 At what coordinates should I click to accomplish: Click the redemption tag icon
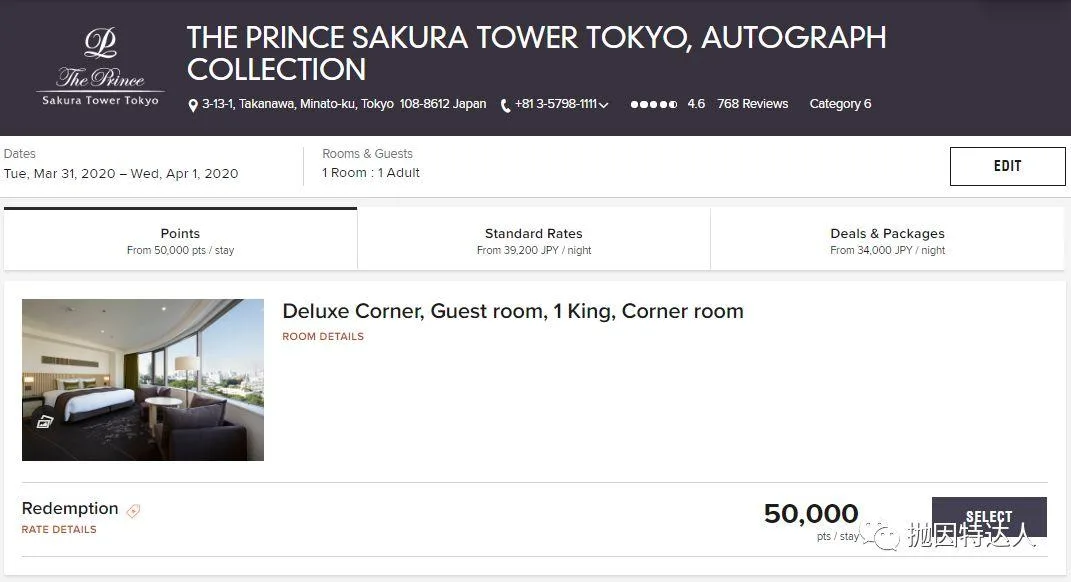[x=134, y=510]
